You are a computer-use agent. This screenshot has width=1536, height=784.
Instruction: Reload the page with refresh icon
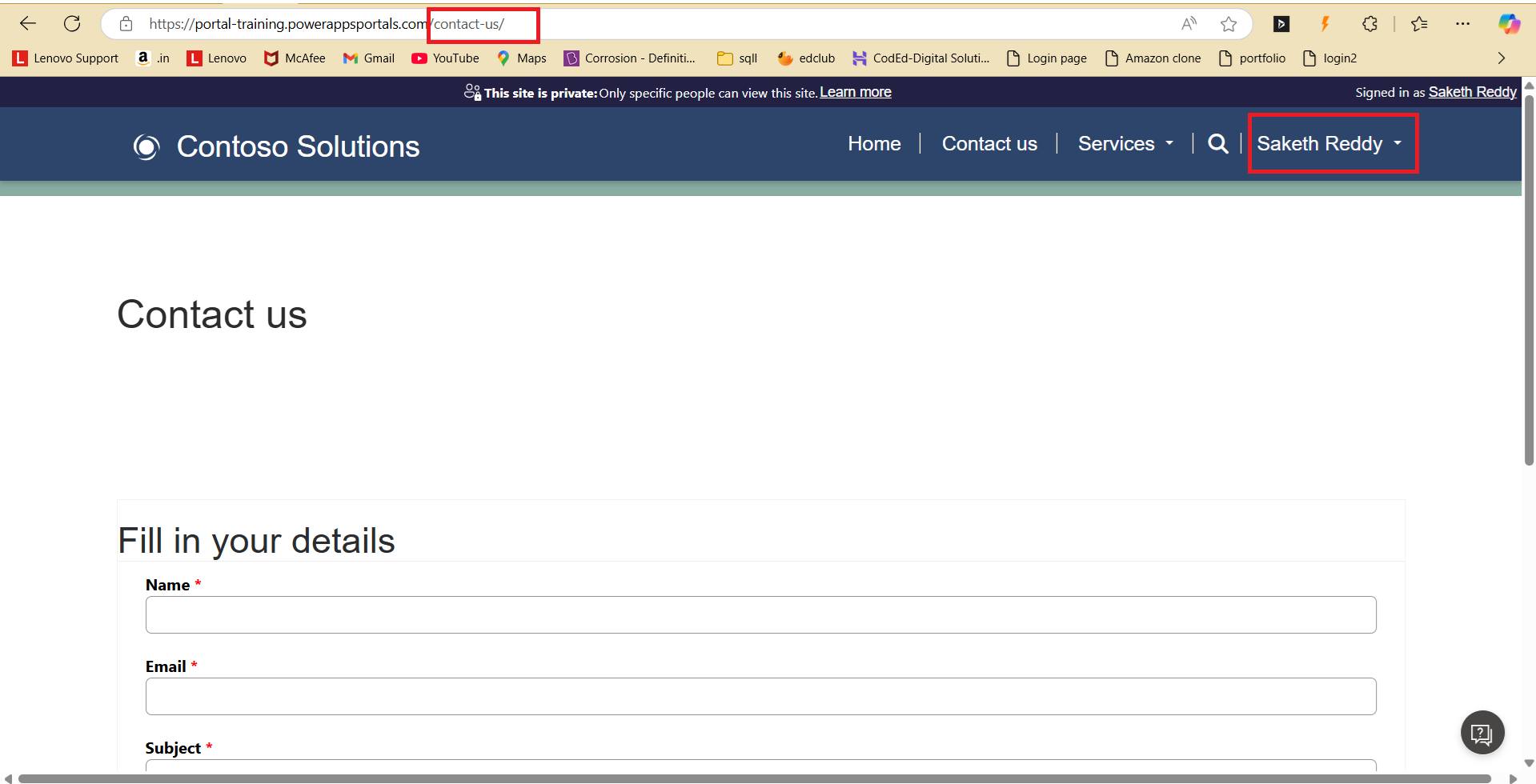coord(72,24)
